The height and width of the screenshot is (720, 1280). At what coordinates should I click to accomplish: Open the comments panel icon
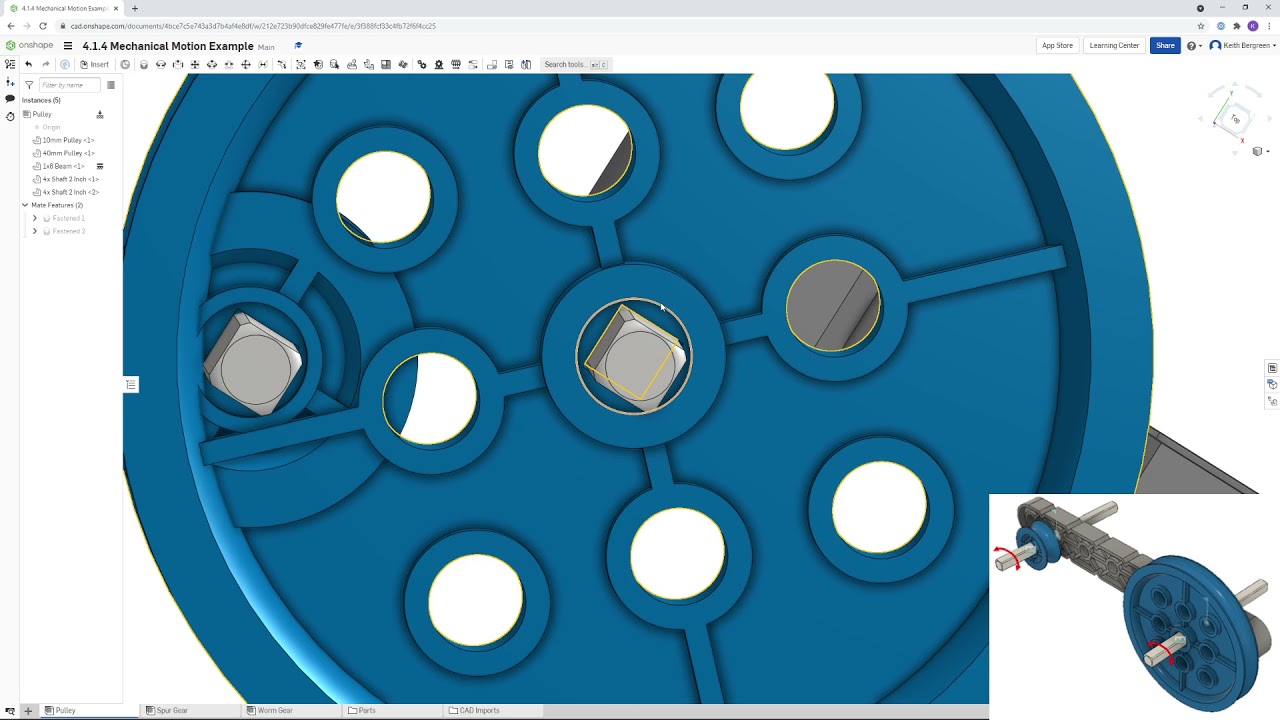10,99
